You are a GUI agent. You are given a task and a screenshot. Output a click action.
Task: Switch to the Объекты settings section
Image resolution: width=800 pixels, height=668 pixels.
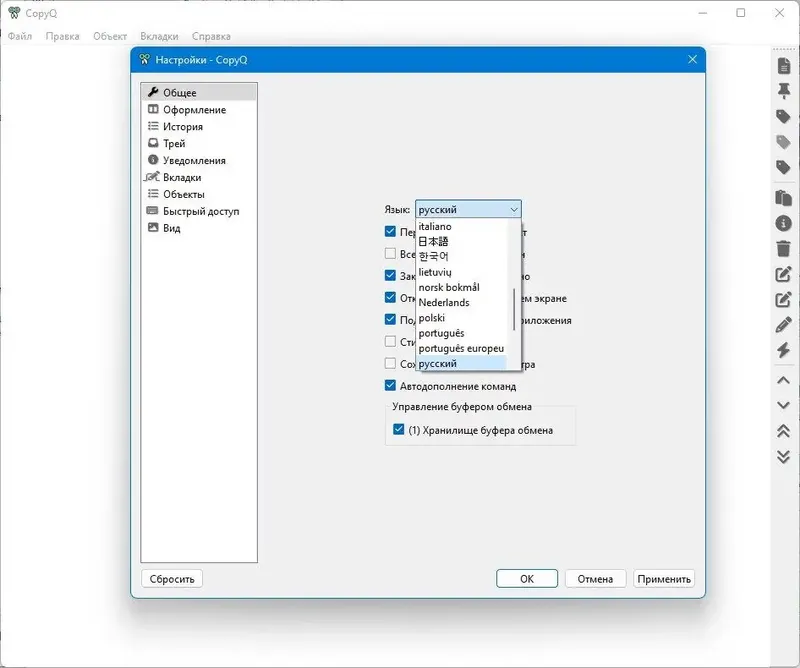pyautogui.click(x=199, y=194)
